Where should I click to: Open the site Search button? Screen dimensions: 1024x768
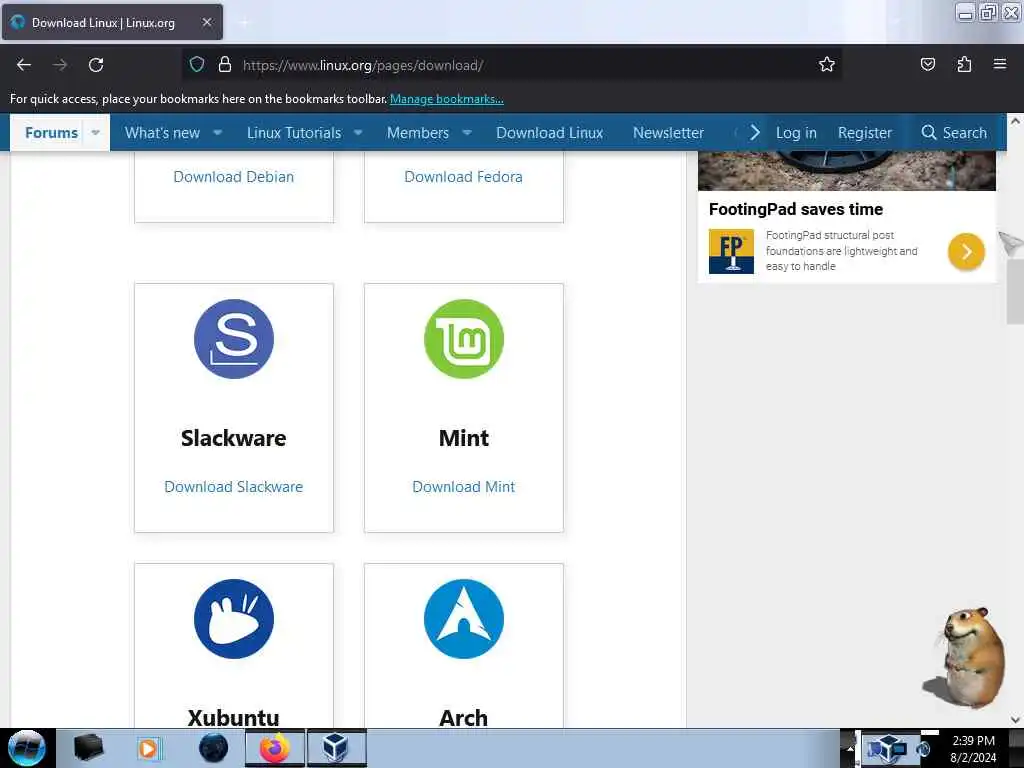[954, 133]
